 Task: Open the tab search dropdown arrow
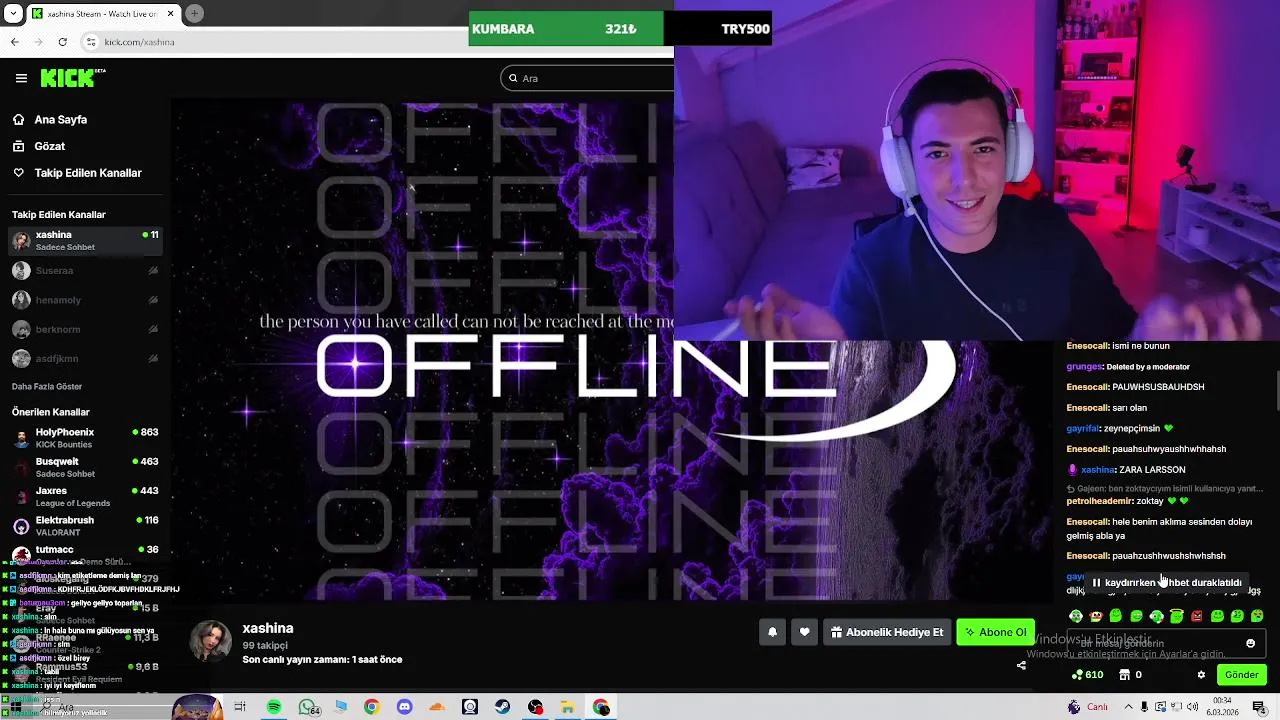(13, 13)
